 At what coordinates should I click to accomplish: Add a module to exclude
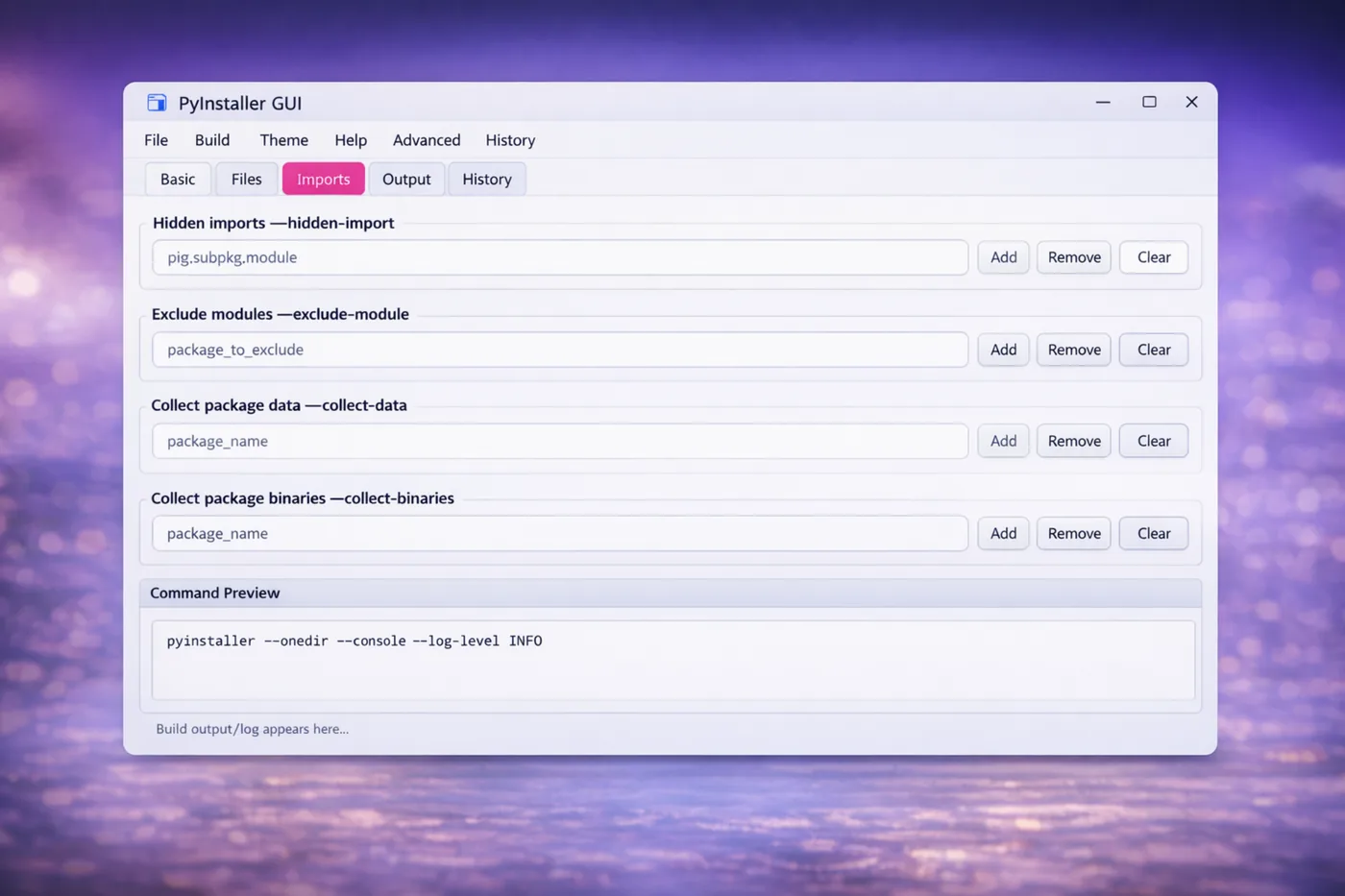click(1002, 349)
